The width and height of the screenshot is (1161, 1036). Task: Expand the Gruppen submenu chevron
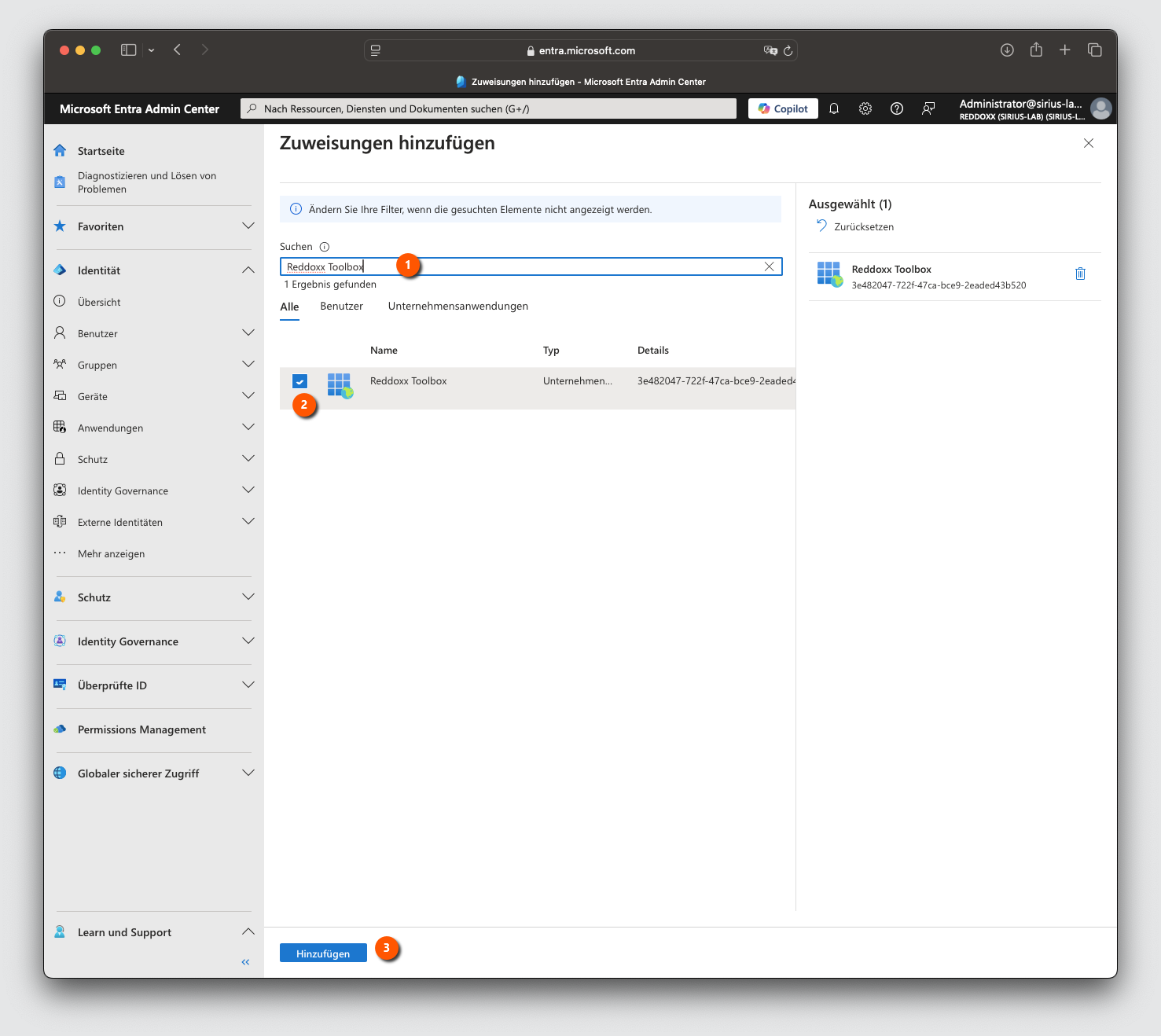[248, 364]
